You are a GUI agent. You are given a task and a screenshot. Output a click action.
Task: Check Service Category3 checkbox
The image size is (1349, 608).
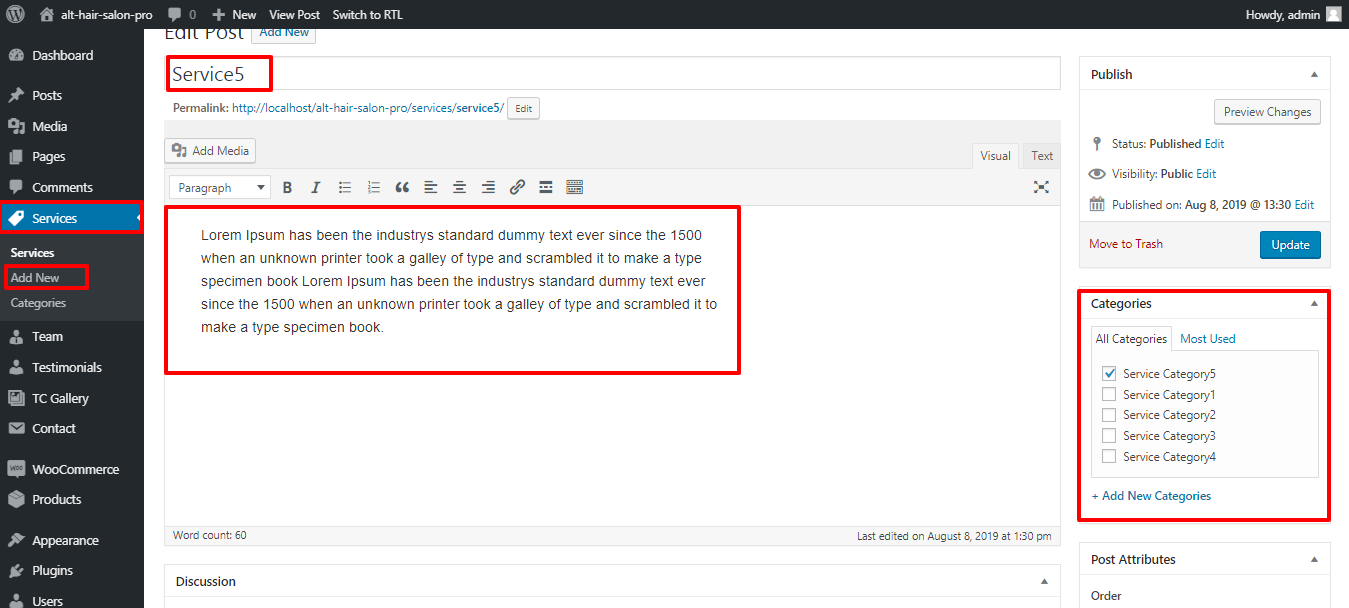click(x=1109, y=436)
